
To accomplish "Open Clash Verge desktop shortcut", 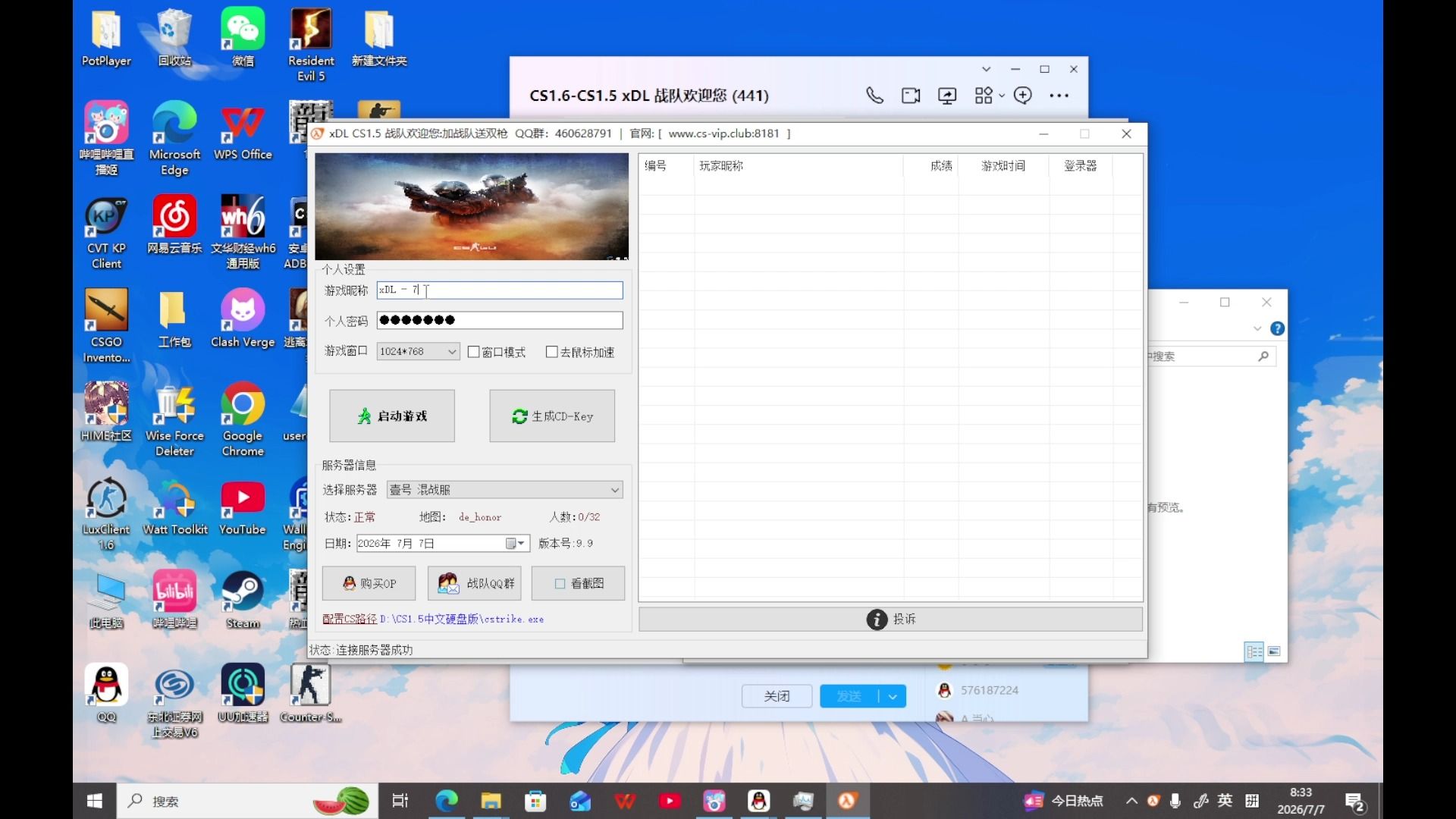I will point(243,318).
